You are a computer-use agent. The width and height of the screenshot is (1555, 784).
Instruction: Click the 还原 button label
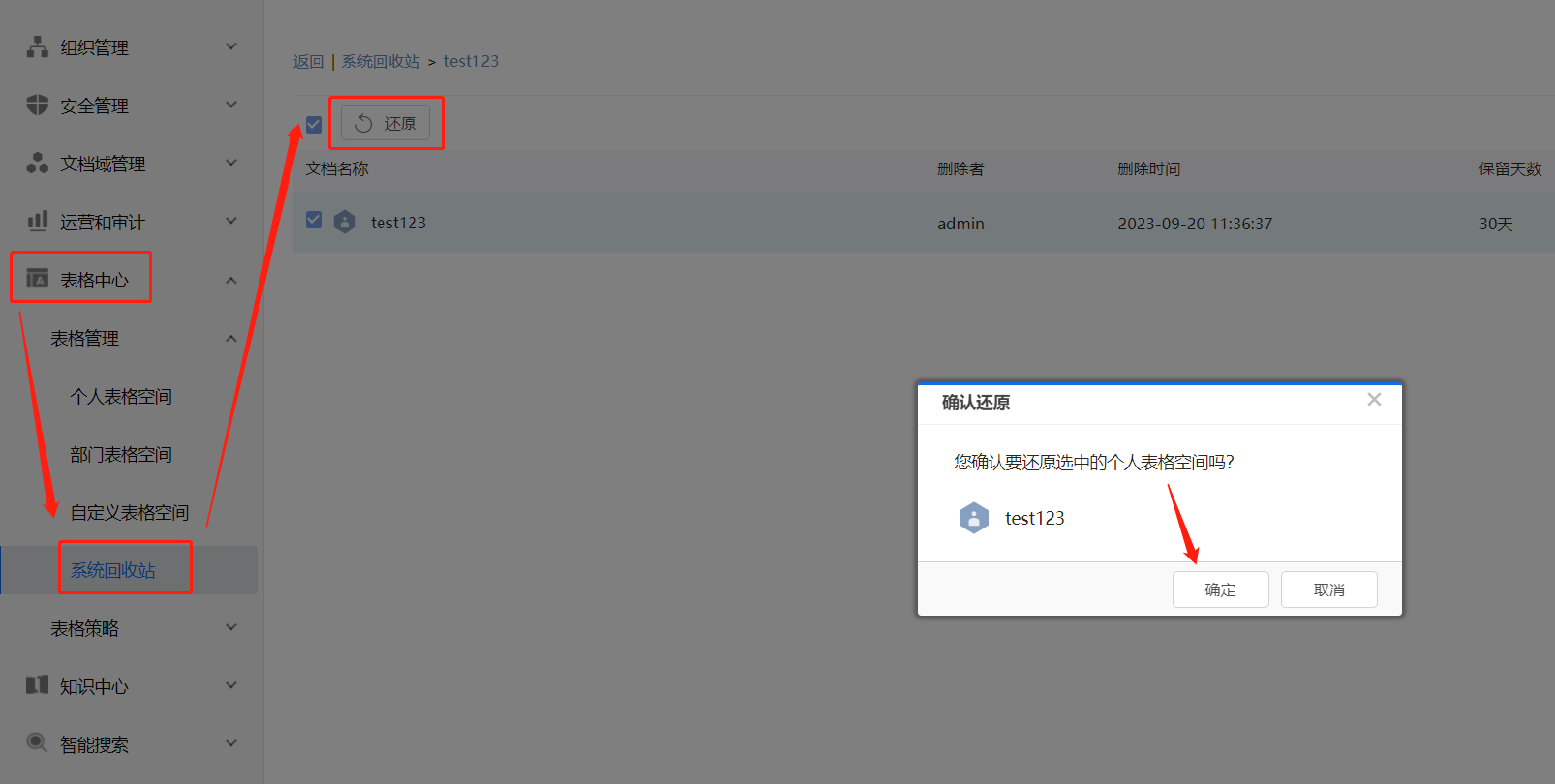401,123
